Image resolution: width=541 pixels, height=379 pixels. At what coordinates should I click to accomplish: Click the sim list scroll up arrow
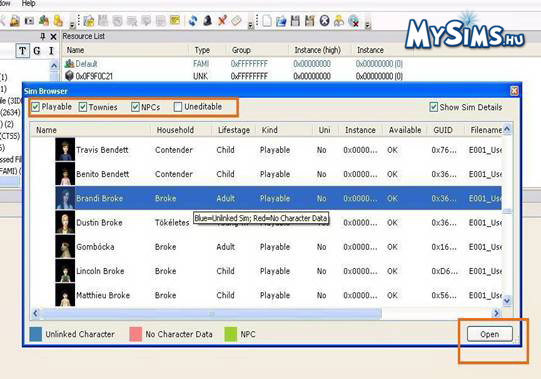[x=507, y=129]
